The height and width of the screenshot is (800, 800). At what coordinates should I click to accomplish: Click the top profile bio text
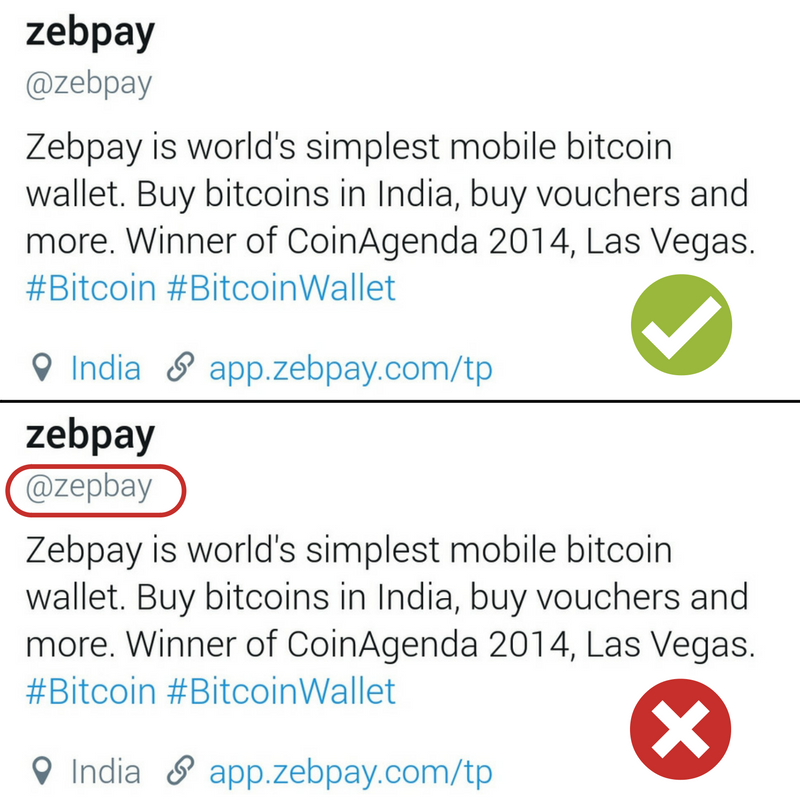[x=390, y=194]
